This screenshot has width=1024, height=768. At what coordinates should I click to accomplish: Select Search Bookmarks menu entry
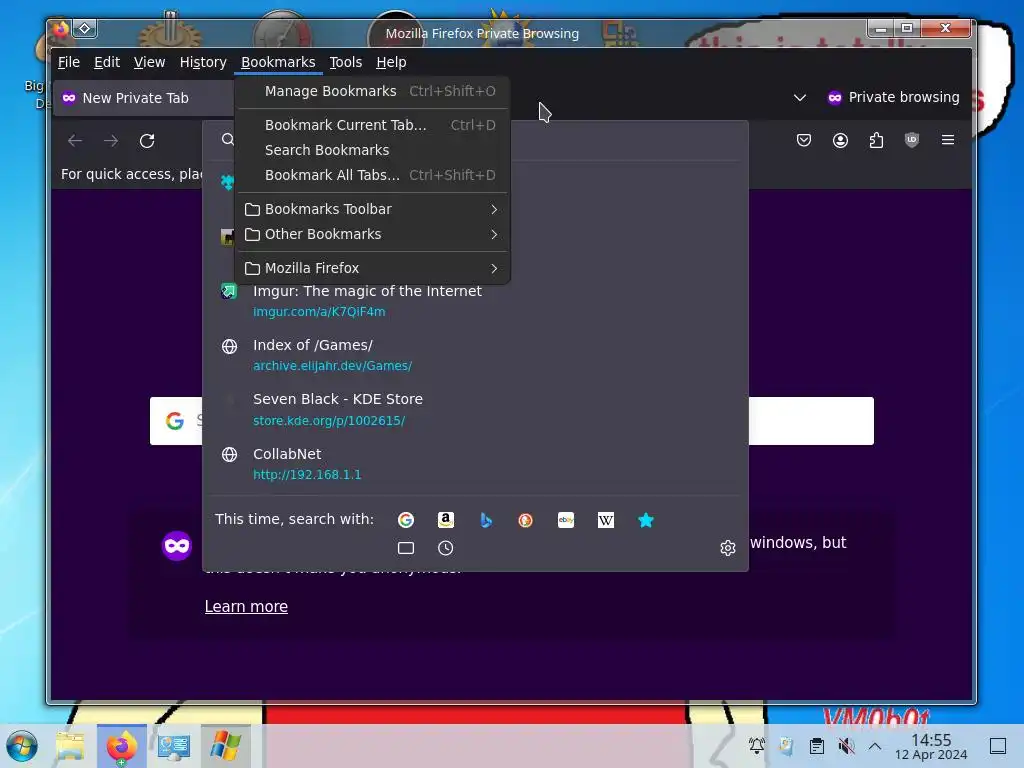pyautogui.click(x=372, y=150)
